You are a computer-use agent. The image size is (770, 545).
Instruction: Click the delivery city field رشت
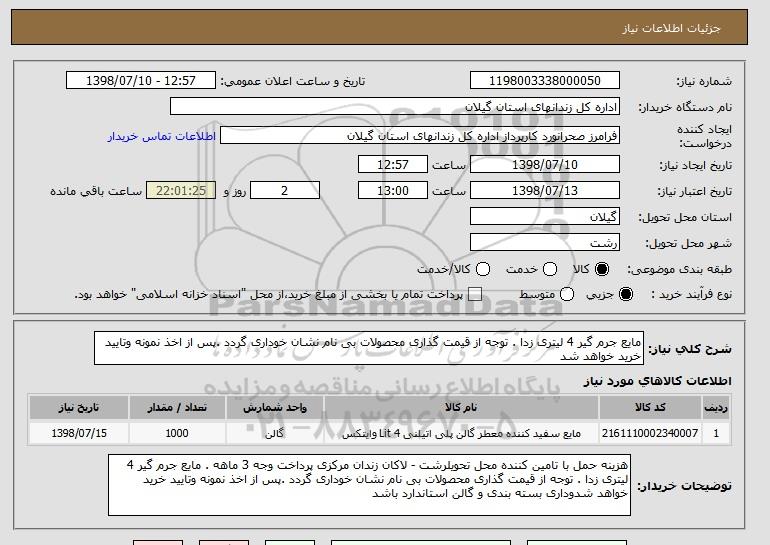coord(545,243)
